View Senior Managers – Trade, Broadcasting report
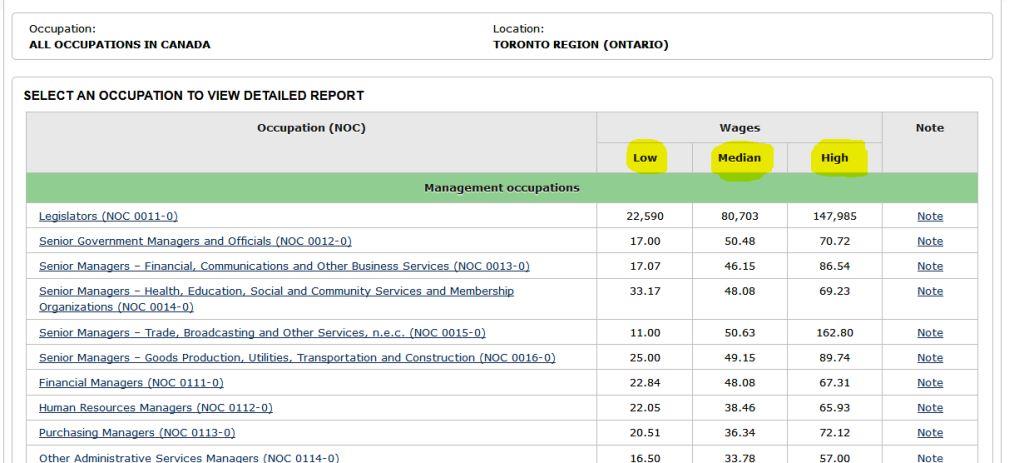The image size is (1024, 463). [x=262, y=333]
